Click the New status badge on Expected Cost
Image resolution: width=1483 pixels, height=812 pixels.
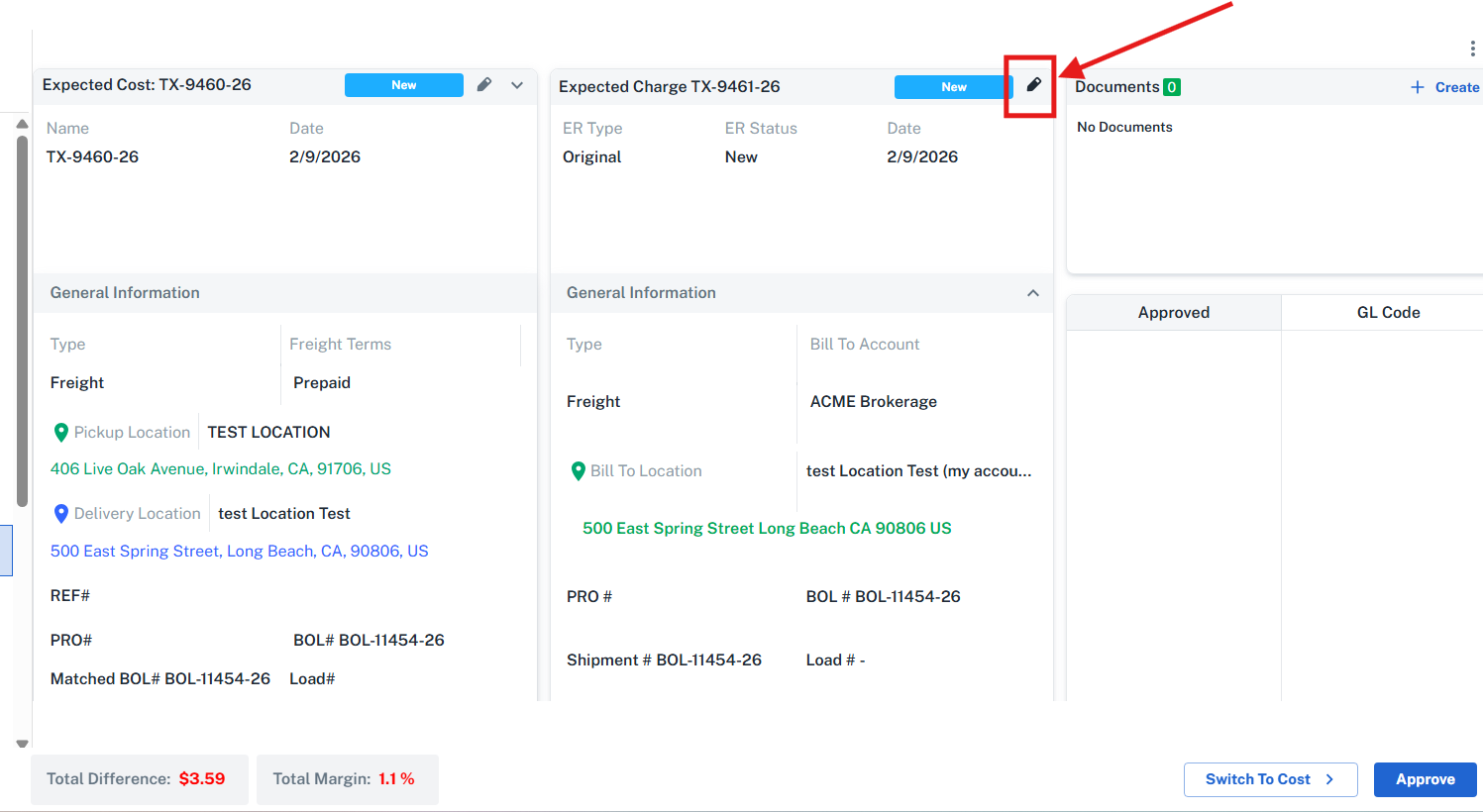[403, 85]
